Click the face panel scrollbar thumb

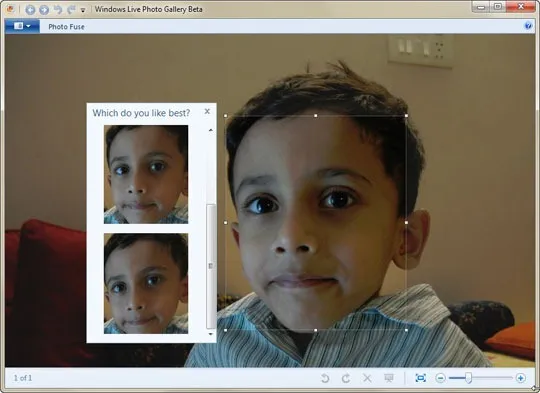point(211,266)
